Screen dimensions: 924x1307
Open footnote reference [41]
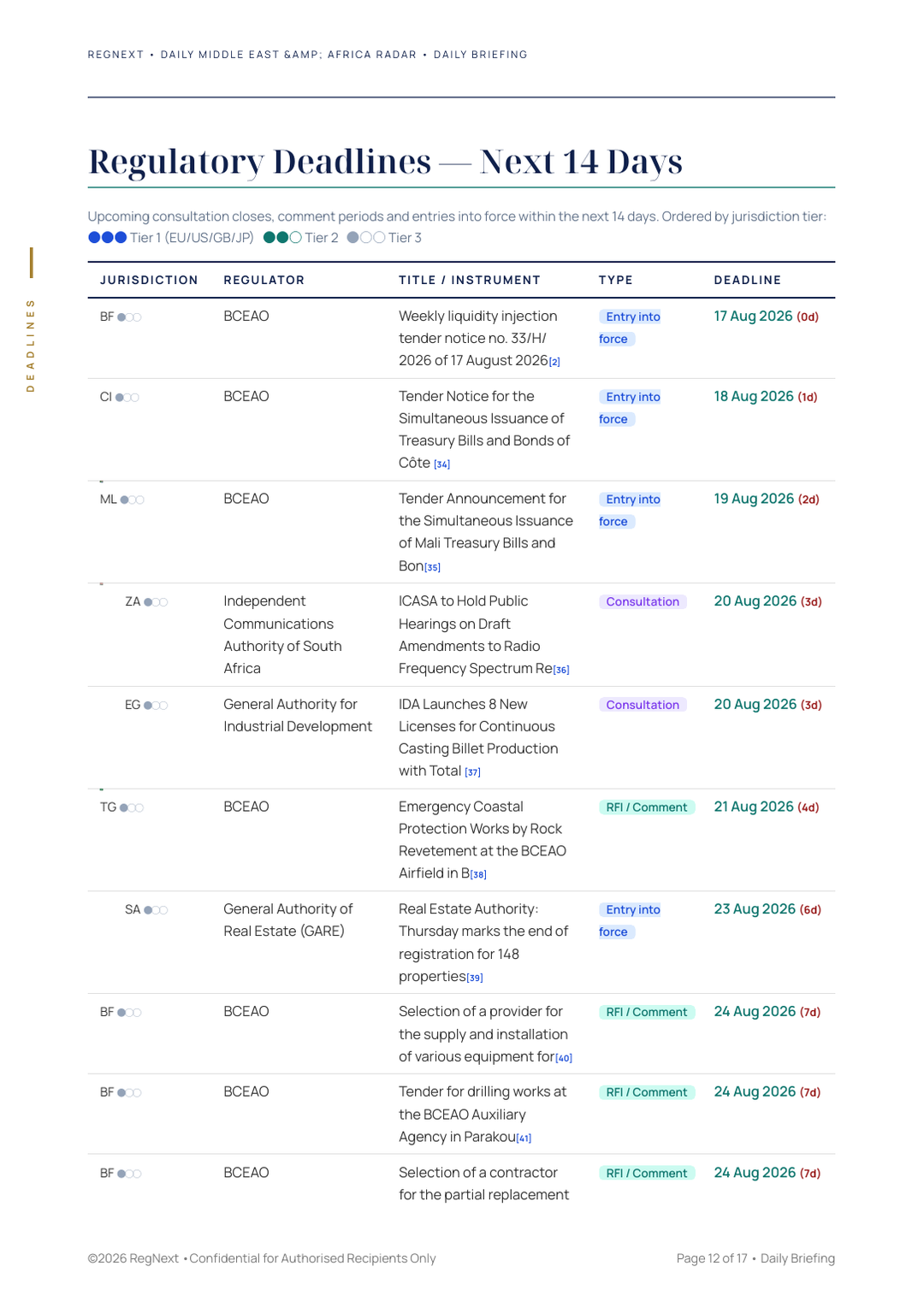[x=524, y=1138]
